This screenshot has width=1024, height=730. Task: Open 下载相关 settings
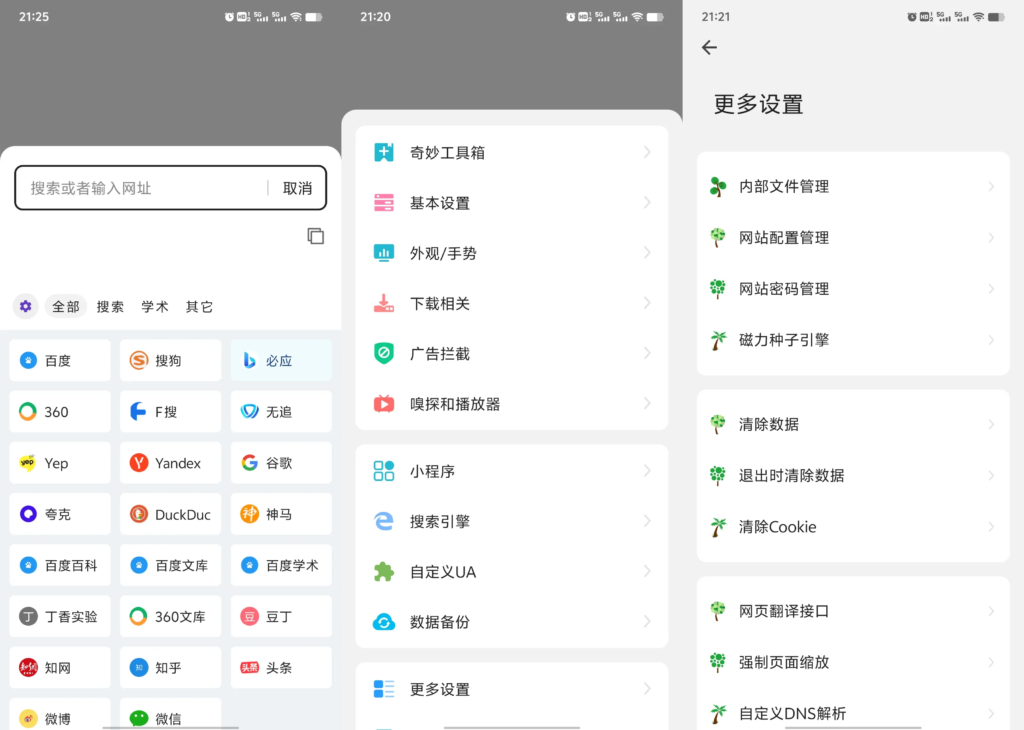point(512,303)
